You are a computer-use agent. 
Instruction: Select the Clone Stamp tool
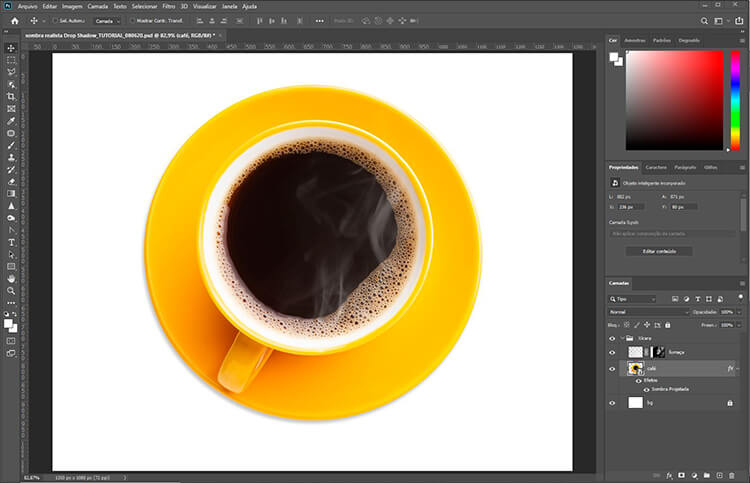11,157
